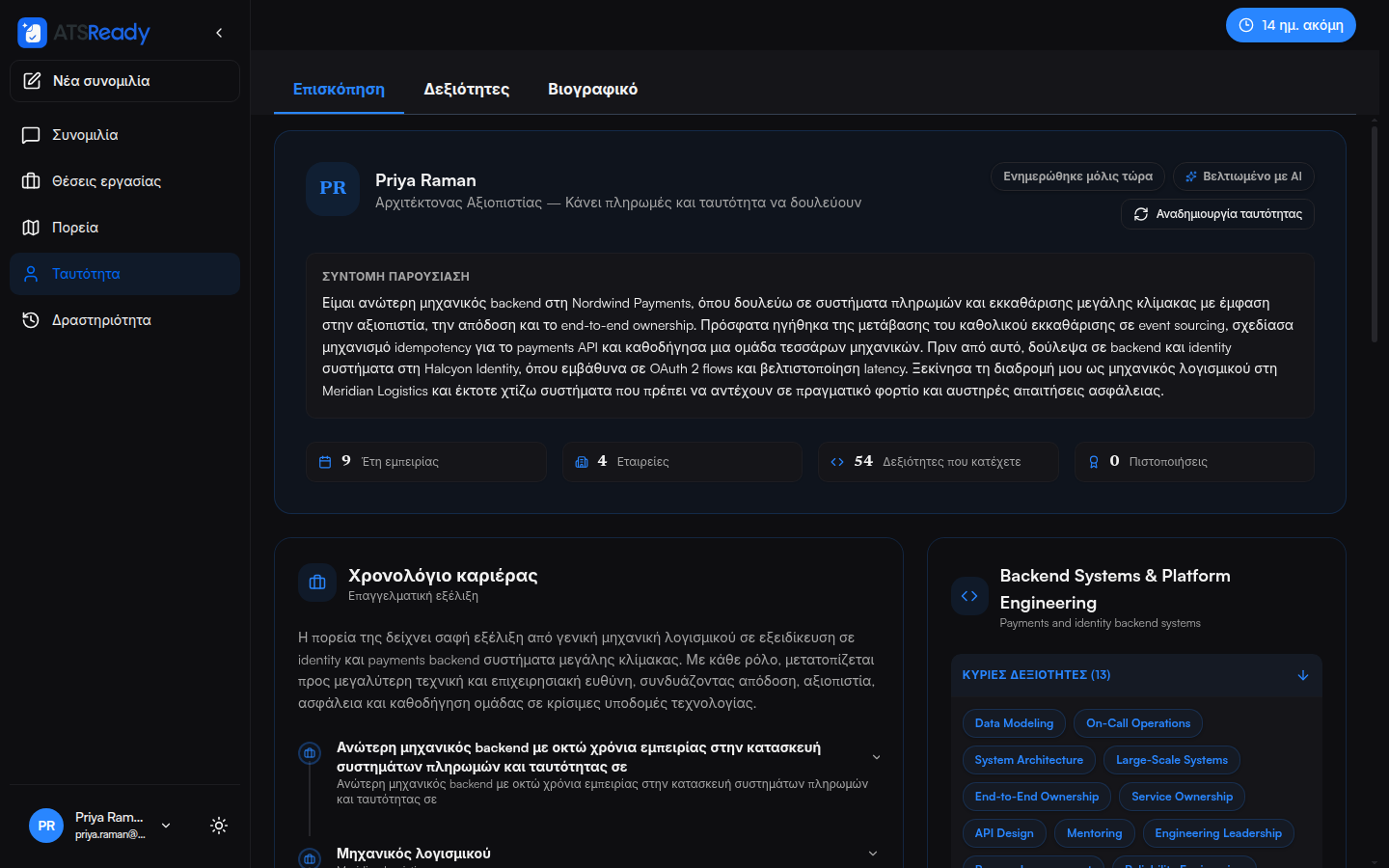The height and width of the screenshot is (868, 1389).
Task: Click the ΣΥΝΤΟΜΗ ΠΑΡΟΥΣΙΑΣΗ heading
Action: pyautogui.click(x=395, y=277)
